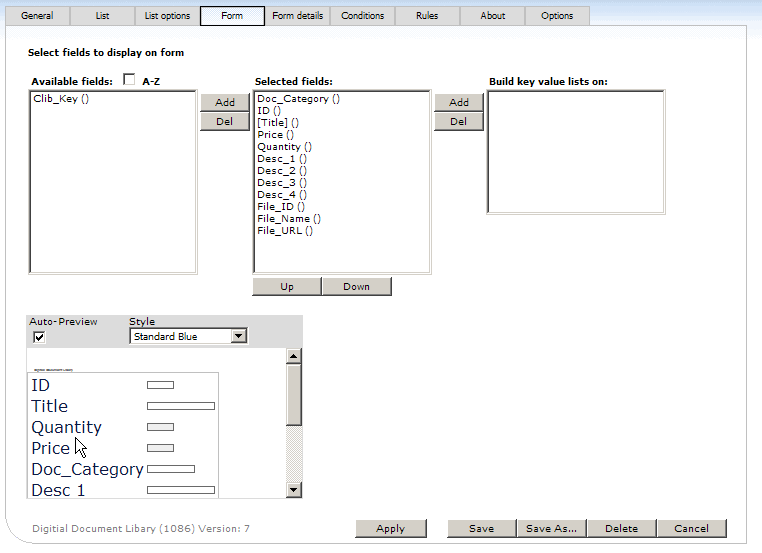The image size is (762, 553).
Task: Move selected field Down
Action: (x=357, y=287)
